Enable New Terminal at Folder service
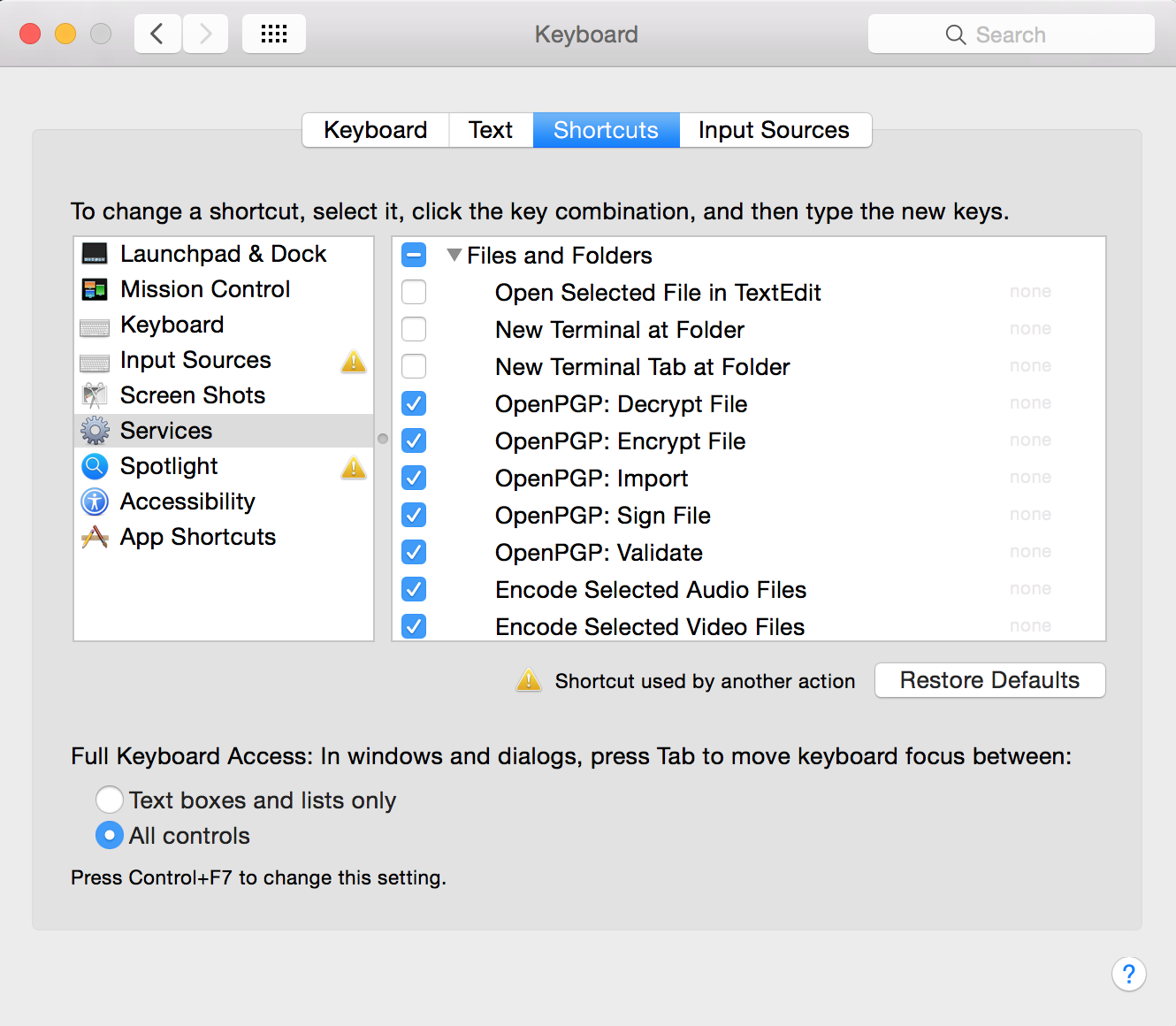 414,329
